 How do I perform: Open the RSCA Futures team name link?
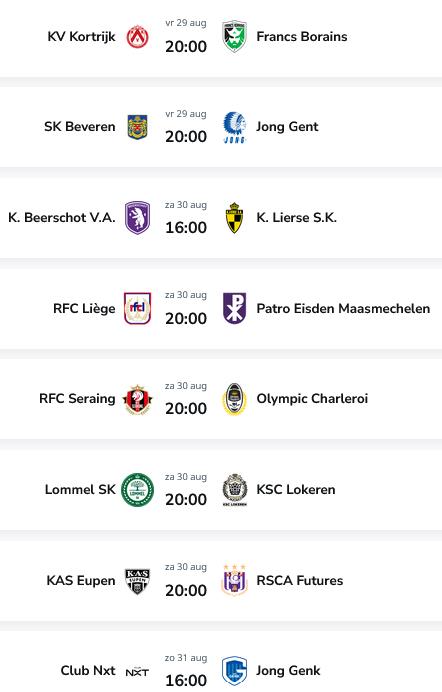[300, 580]
